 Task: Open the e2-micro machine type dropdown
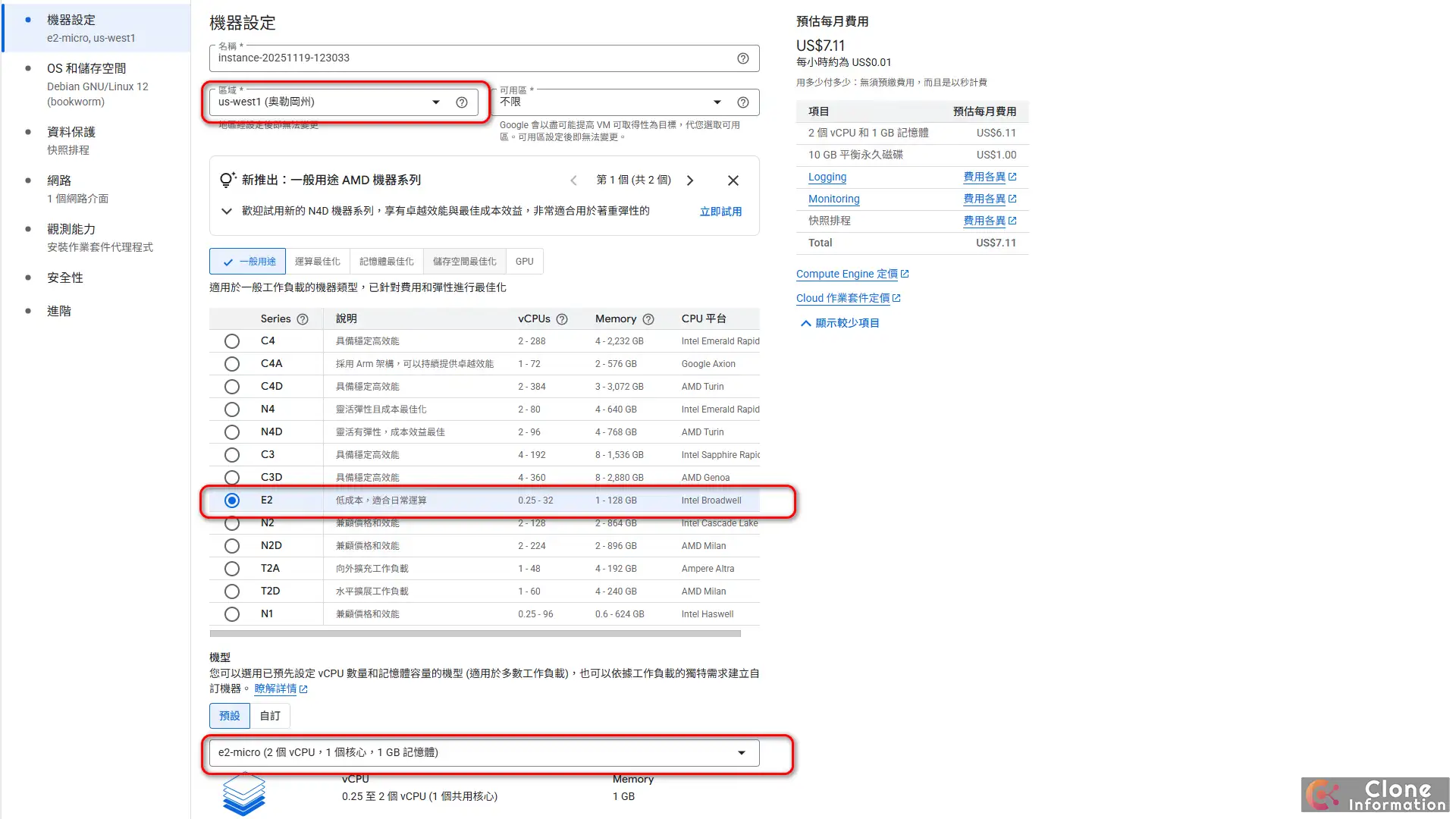(x=485, y=753)
